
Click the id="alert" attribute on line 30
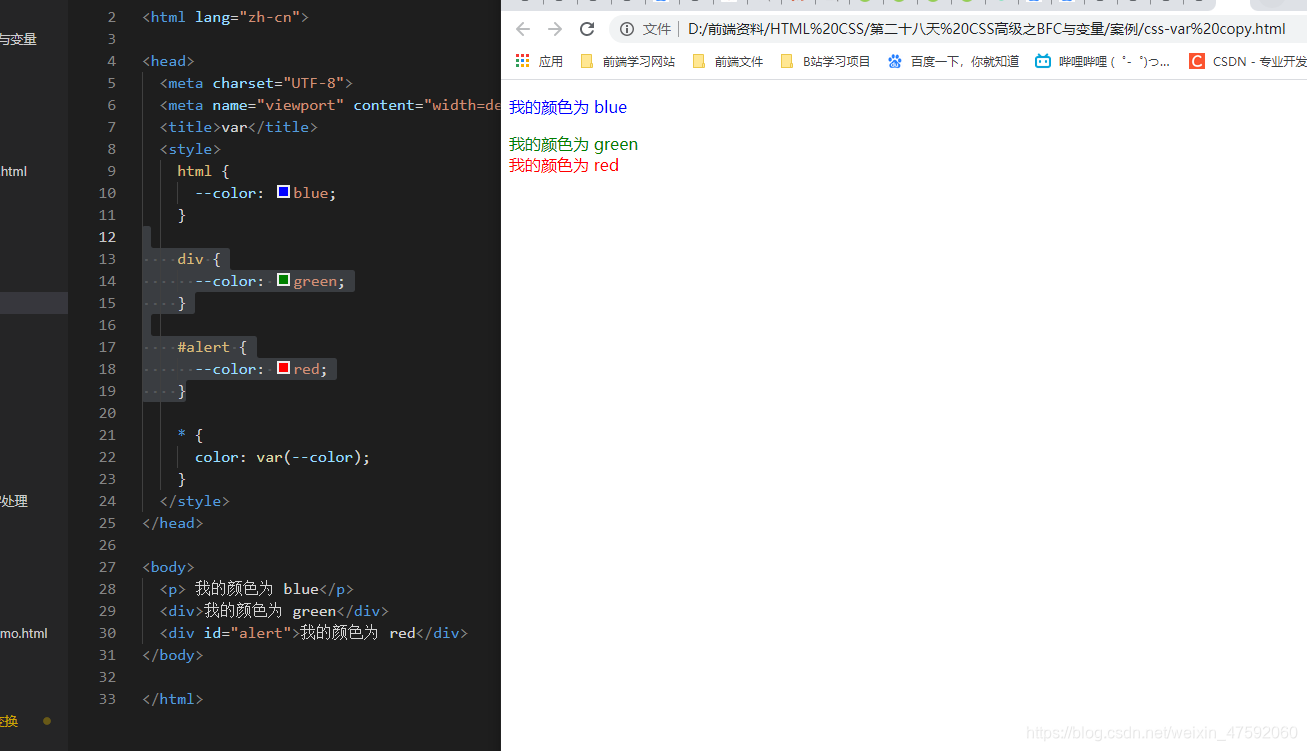tap(247, 633)
